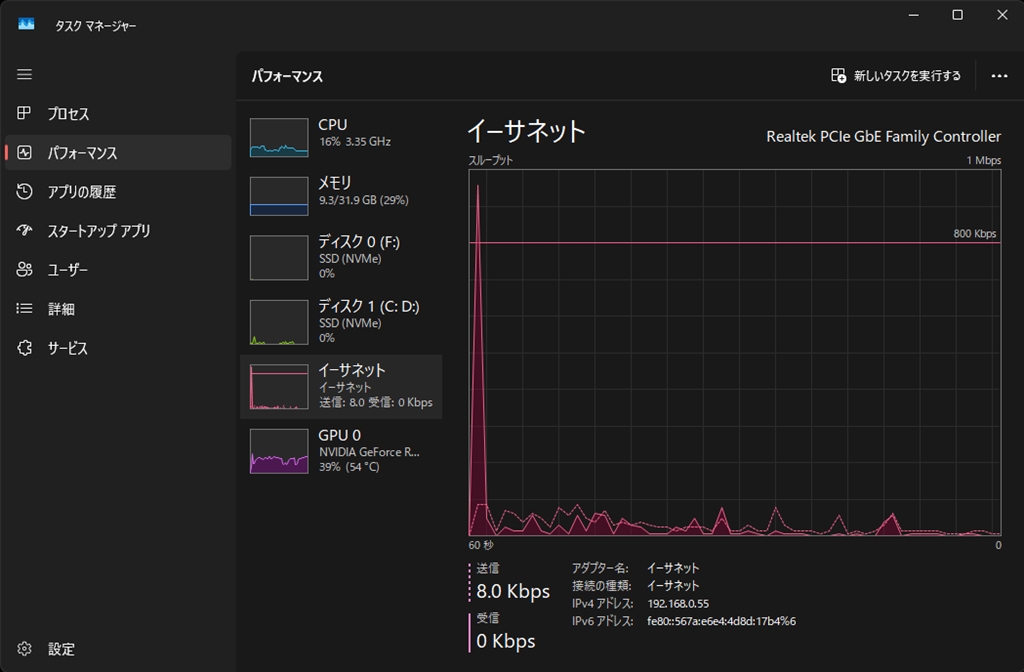The width and height of the screenshot is (1024, 672).
Task: Select the Memory usage entry
Action: 340,192
